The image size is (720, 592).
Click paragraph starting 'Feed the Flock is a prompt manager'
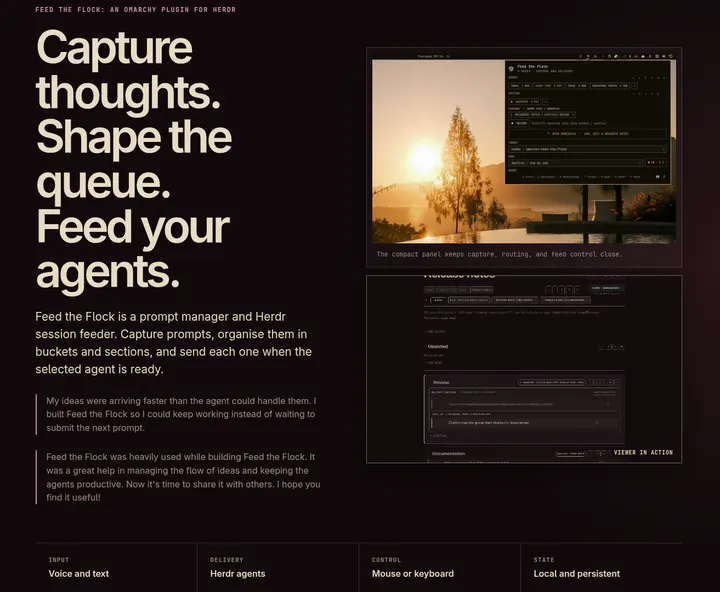pyautogui.click(x=174, y=343)
